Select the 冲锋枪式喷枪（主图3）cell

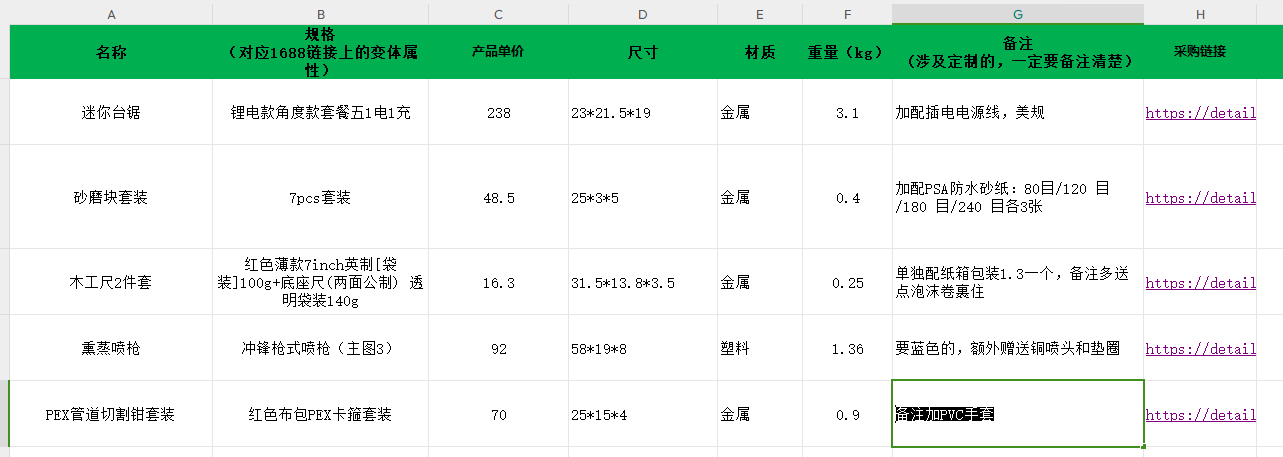(320, 349)
